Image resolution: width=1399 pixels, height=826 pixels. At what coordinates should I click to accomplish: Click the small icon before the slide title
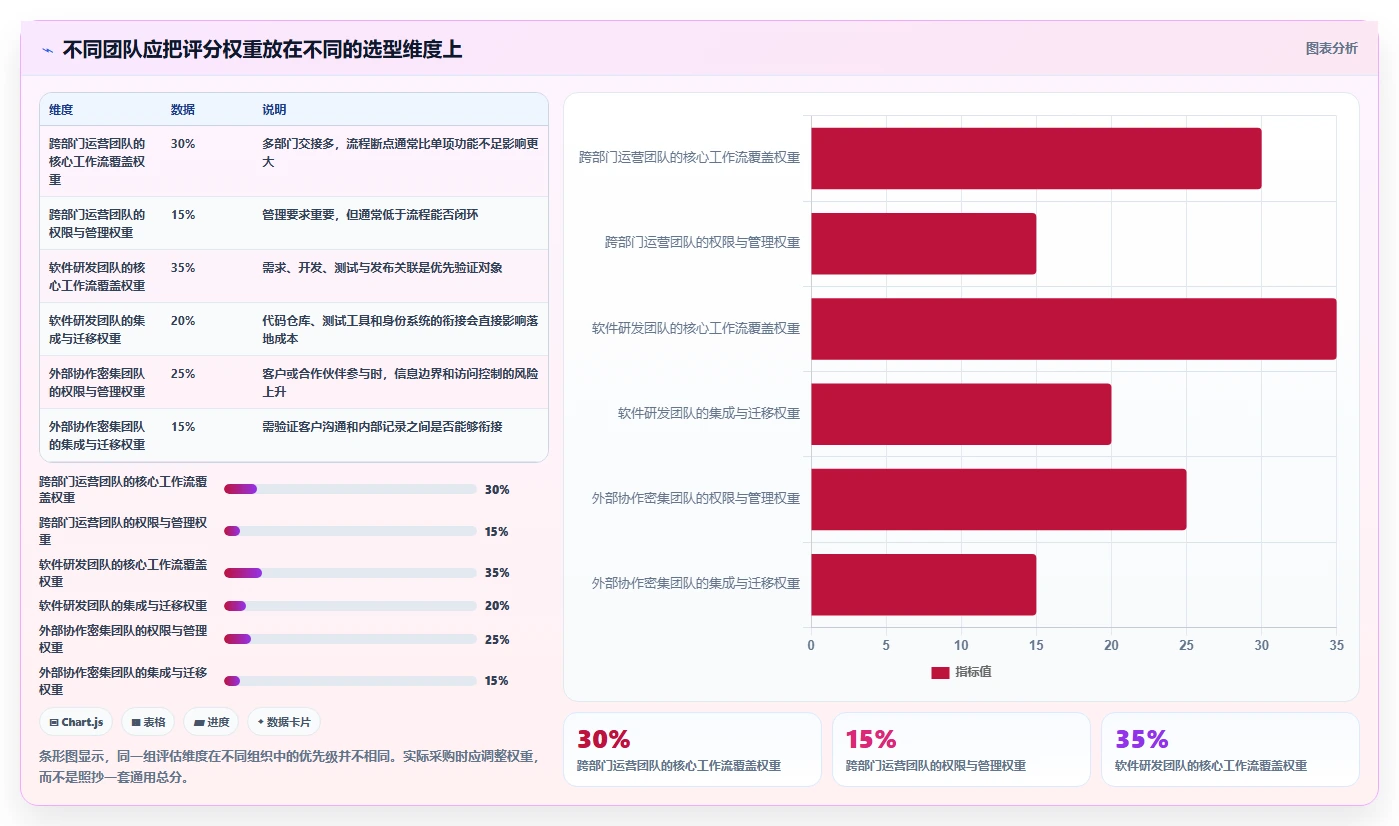[x=47, y=50]
